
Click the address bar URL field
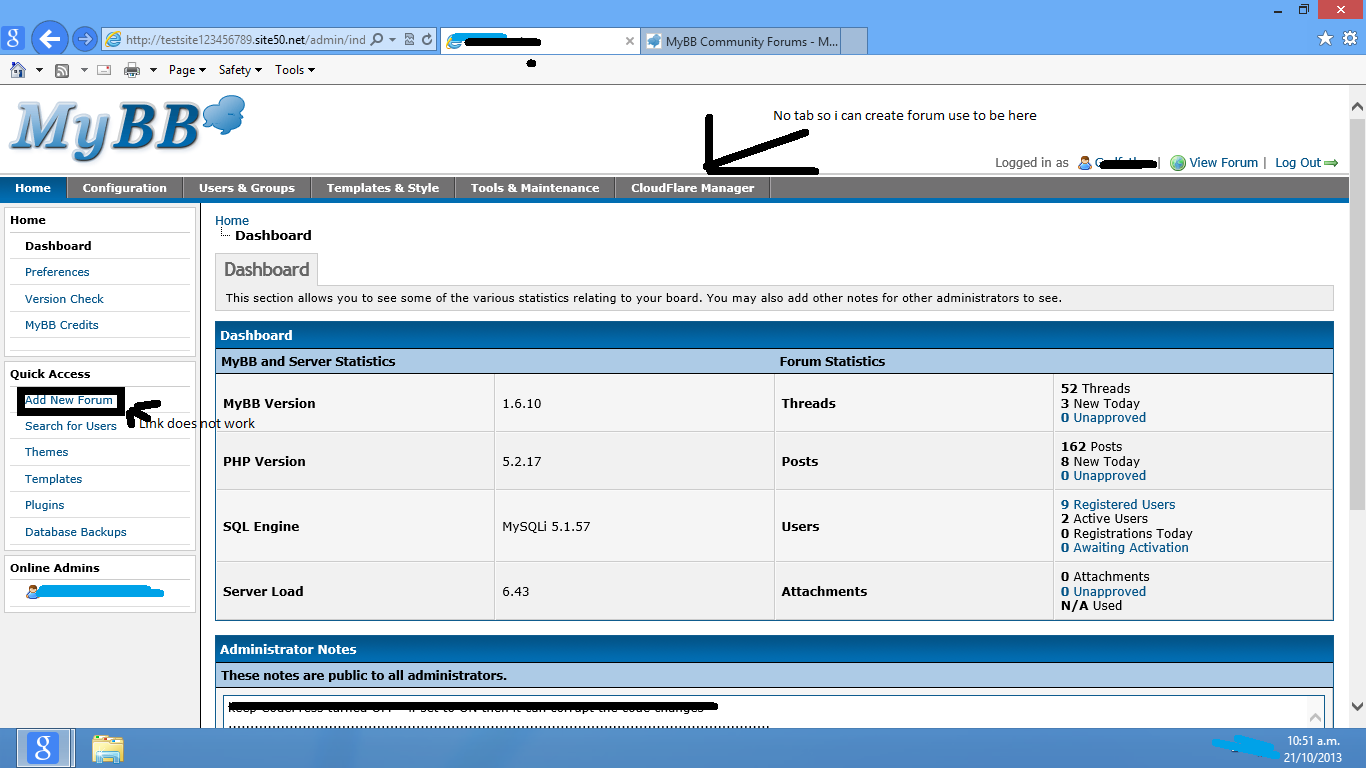coord(246,40)
